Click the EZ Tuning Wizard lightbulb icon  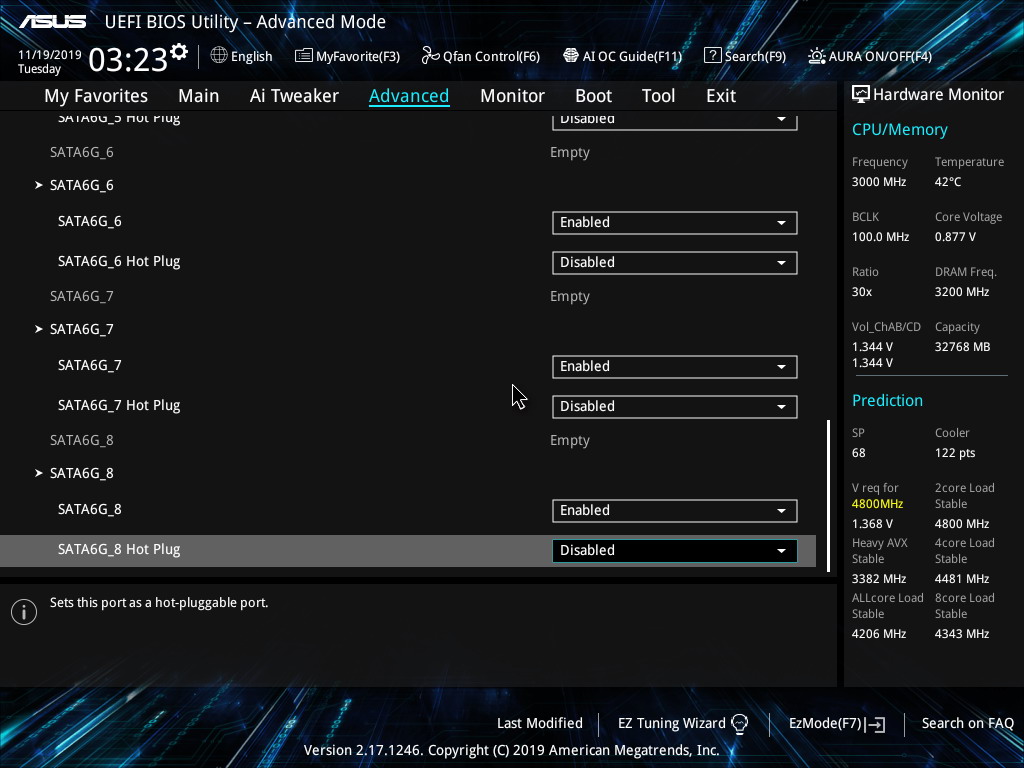point(739,724)
